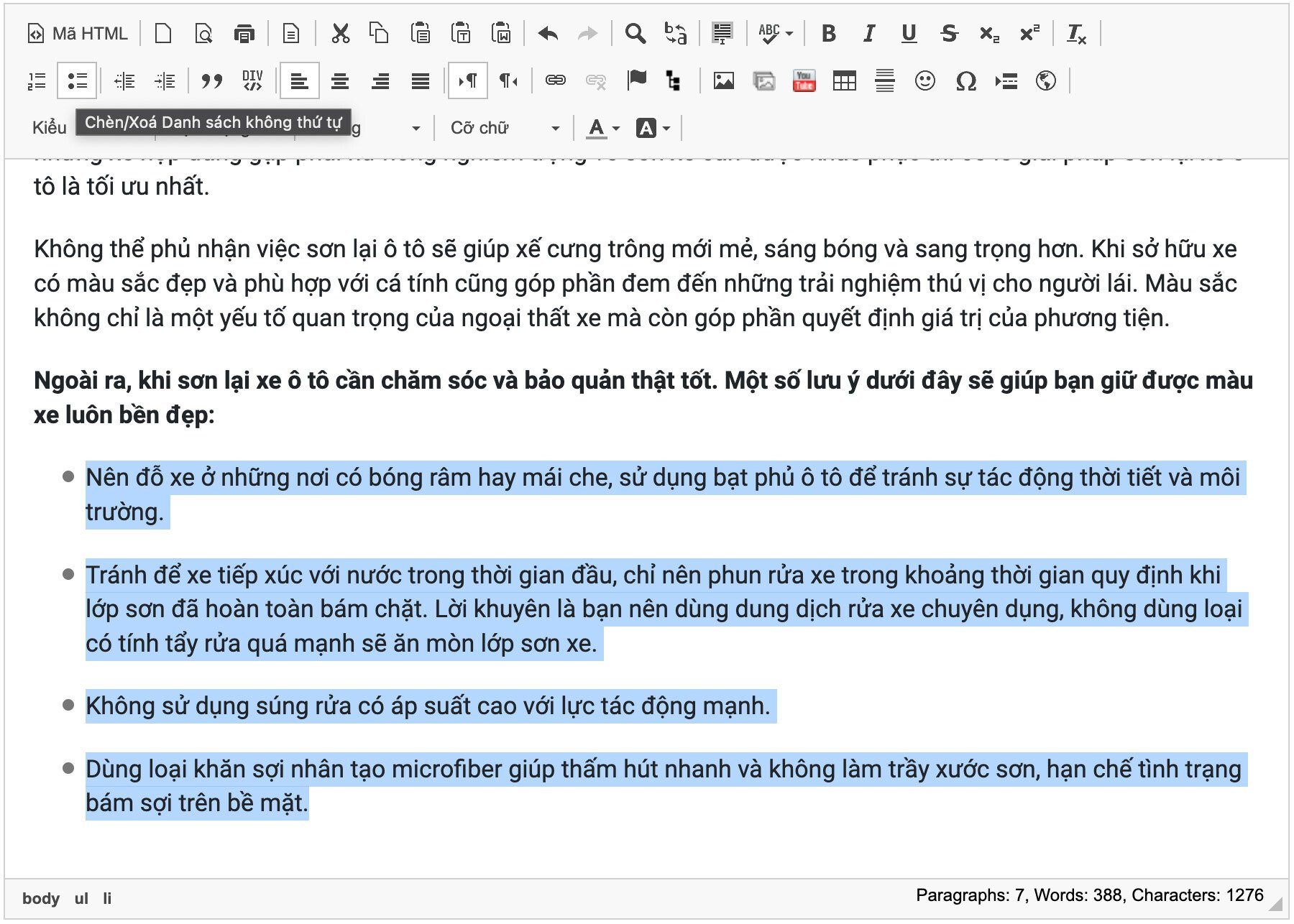The image size is (1294, 924).
Task: Select the ul element in path bar
Action: (x=81, y=898)
